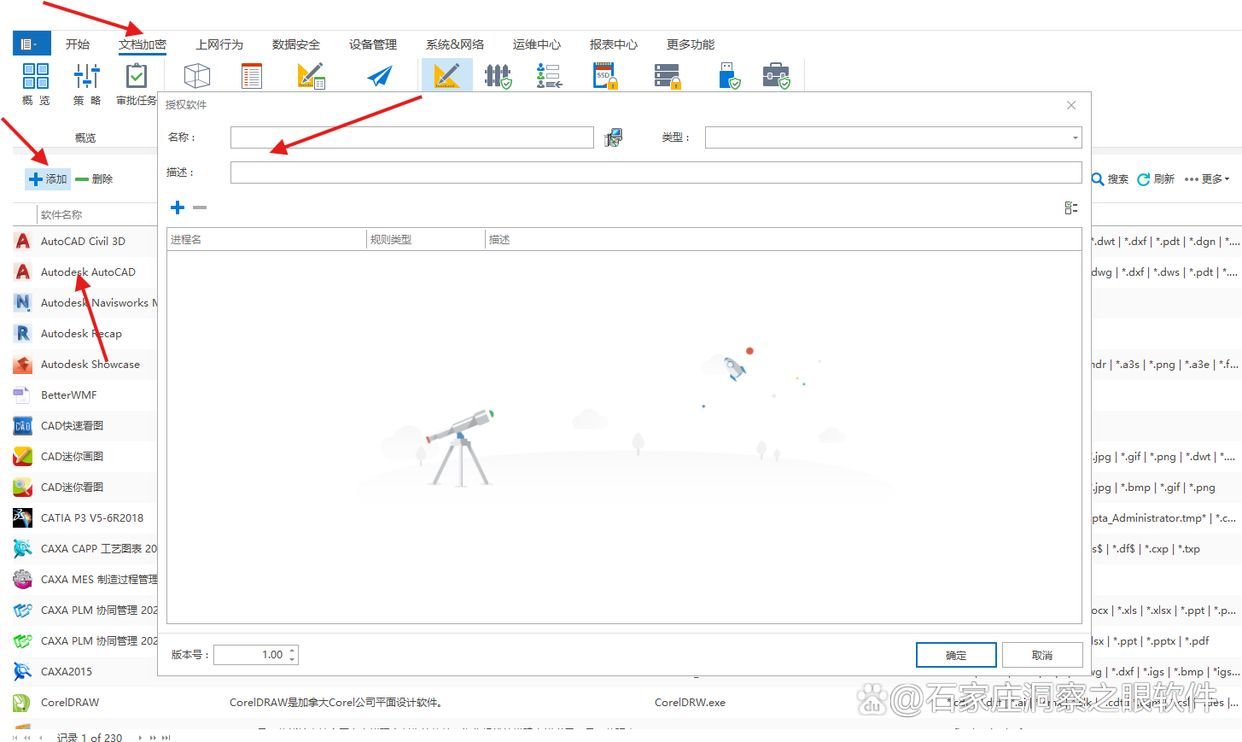Switch to the 设备管理 tab
This screenshot has height=742, width=1242.
click(373, 44)
